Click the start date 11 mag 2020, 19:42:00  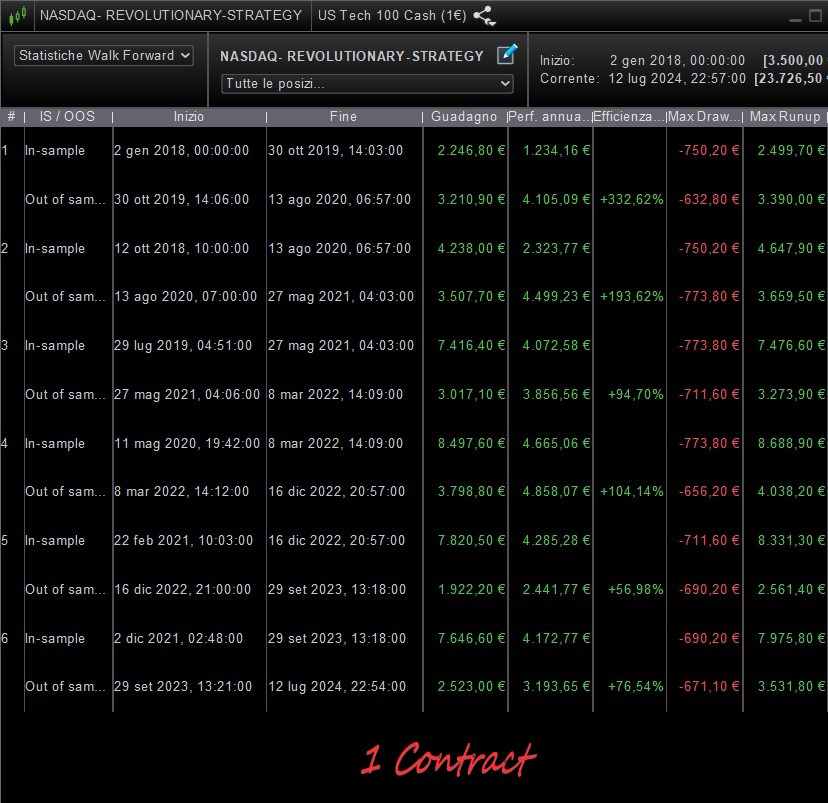tap(187, 443)
